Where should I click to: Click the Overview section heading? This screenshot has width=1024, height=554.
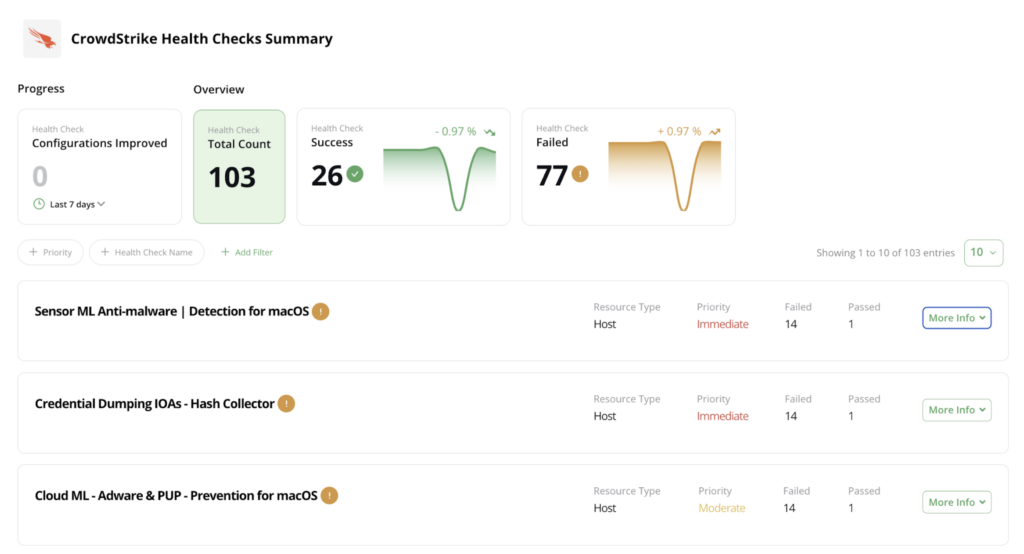pyautogui.click(x=219, y=89)
